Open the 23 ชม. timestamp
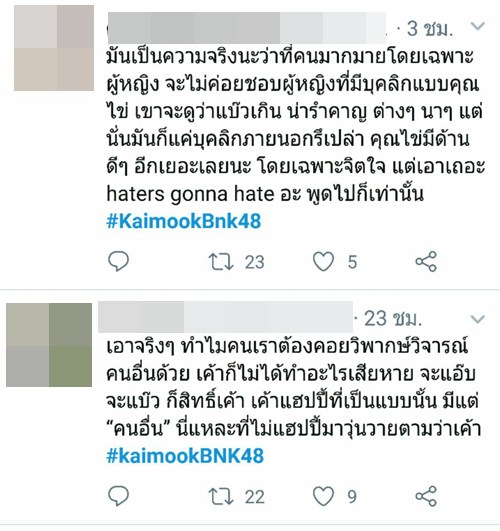This screenshot has height=531, width=500. point(393,319)
